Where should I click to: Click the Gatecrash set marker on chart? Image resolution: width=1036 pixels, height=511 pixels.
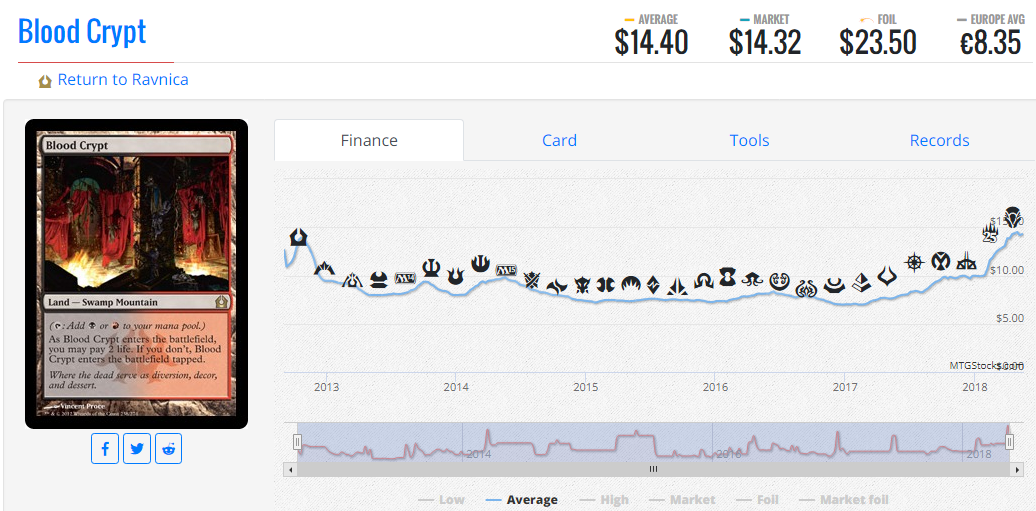pos(324,268)
